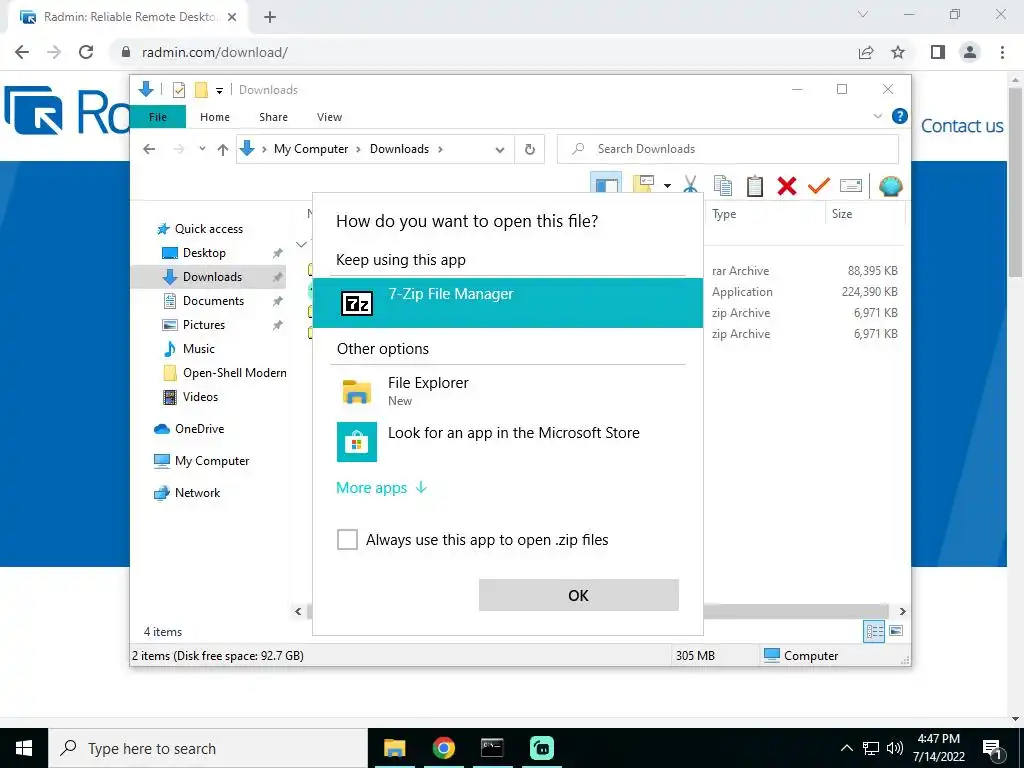Expand the chevron before My Computer in breadcrumb
1024x768 pixels.
coord(264,150)
